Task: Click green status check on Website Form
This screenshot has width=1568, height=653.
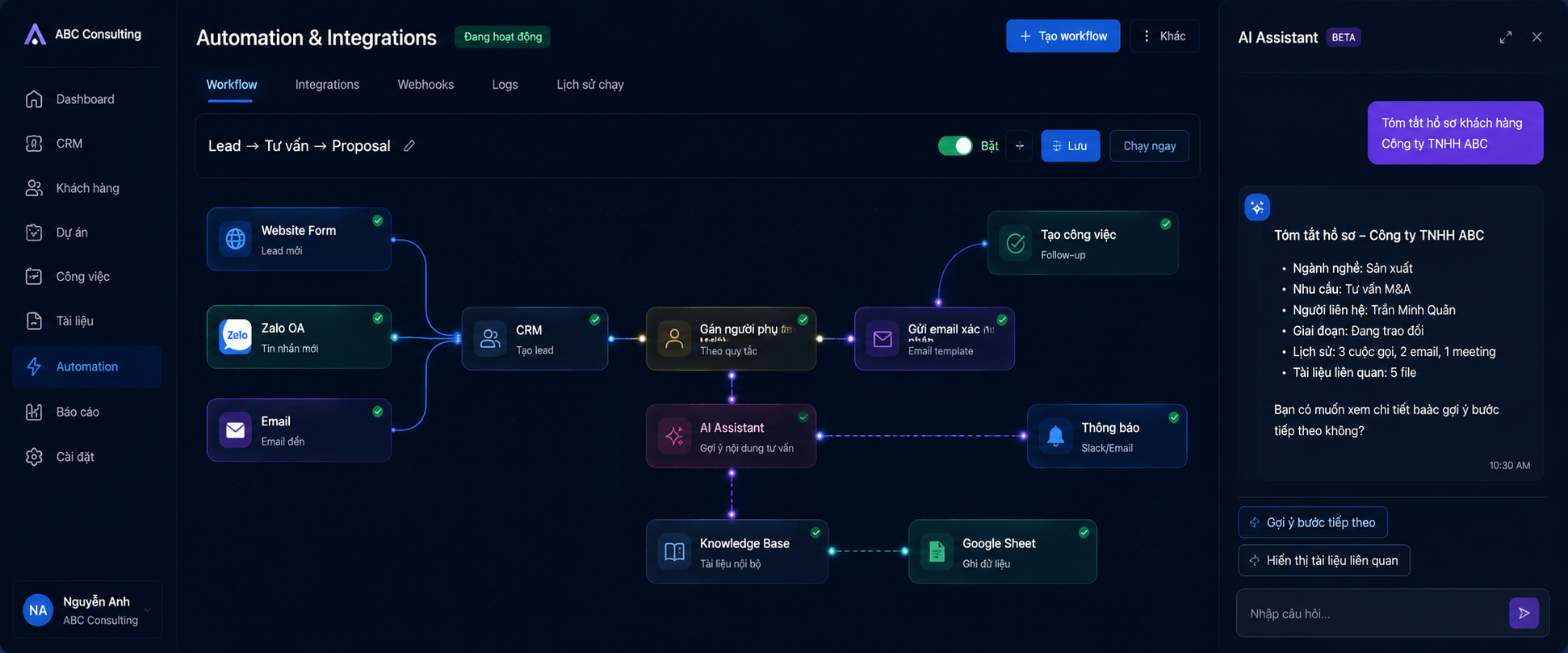Action: (x=378, y=220)
